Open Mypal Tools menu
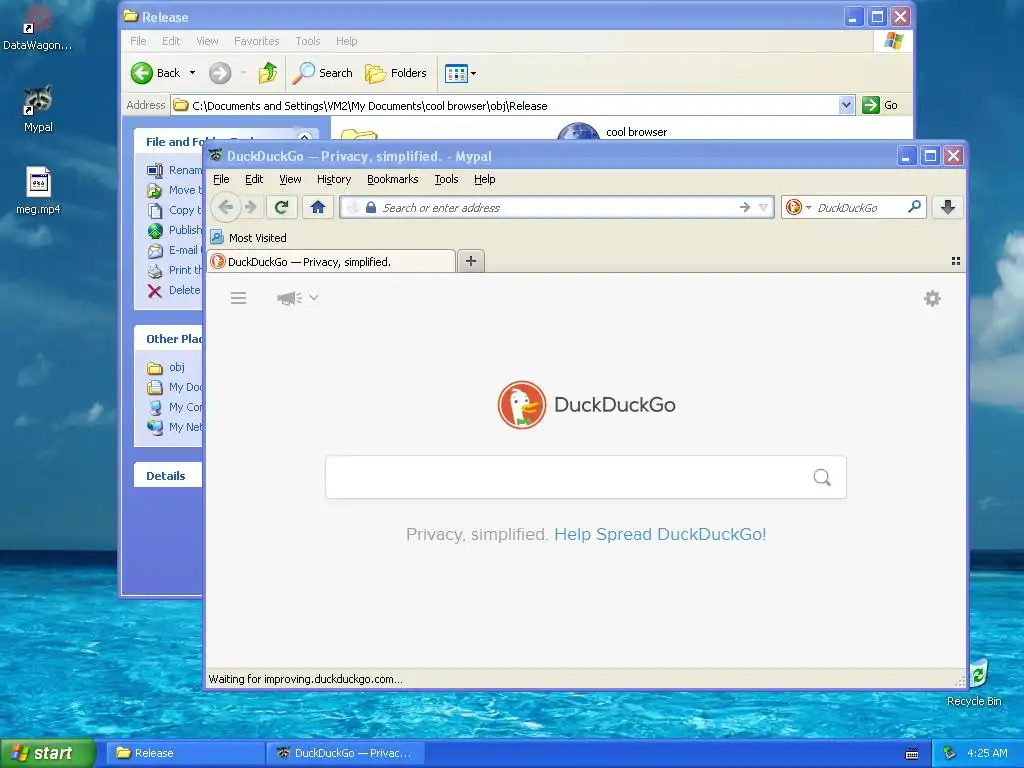This screenshot has height=768, width=1024. coord(447,179)
